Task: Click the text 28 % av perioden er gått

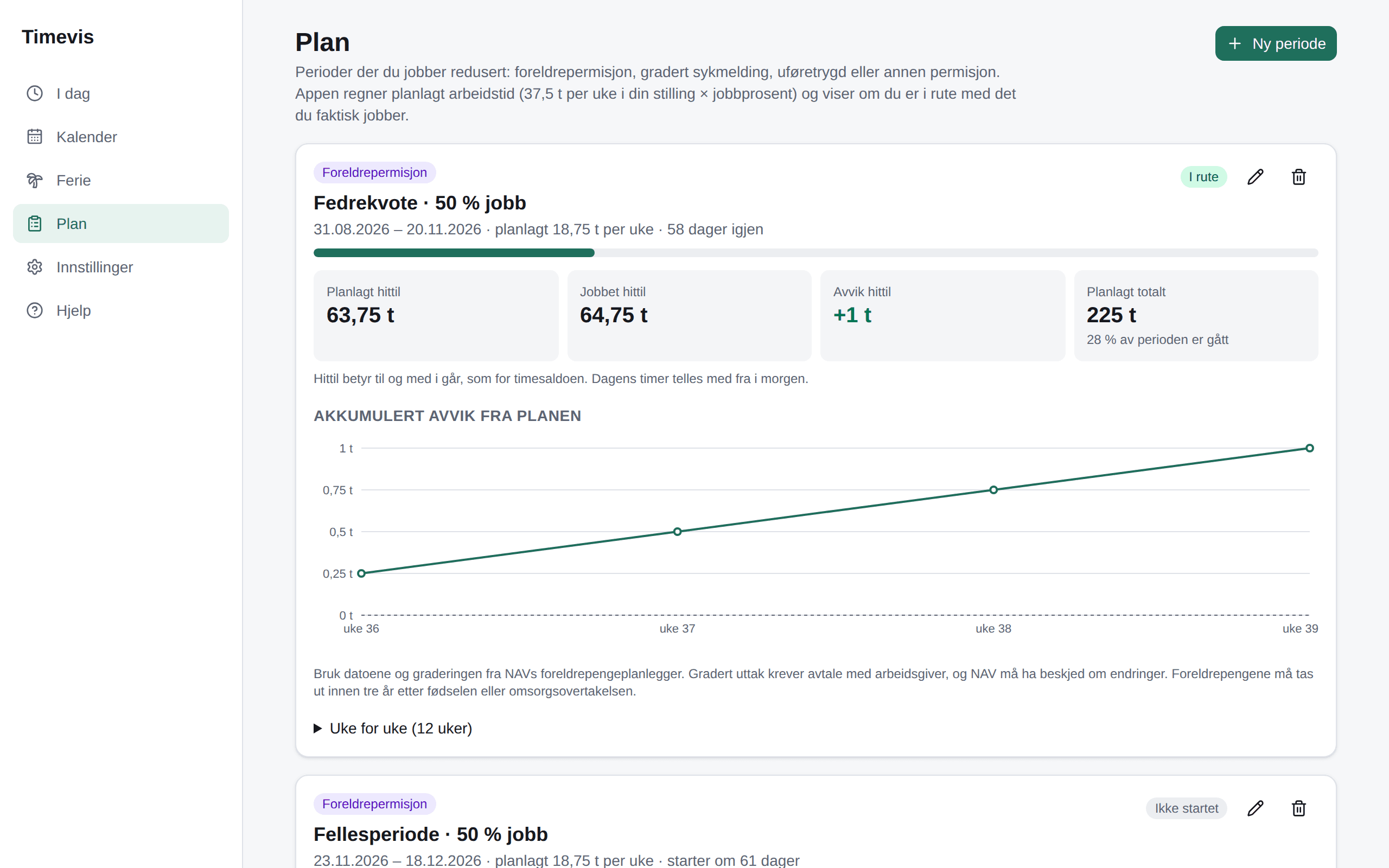Action: pos(1157,340)
